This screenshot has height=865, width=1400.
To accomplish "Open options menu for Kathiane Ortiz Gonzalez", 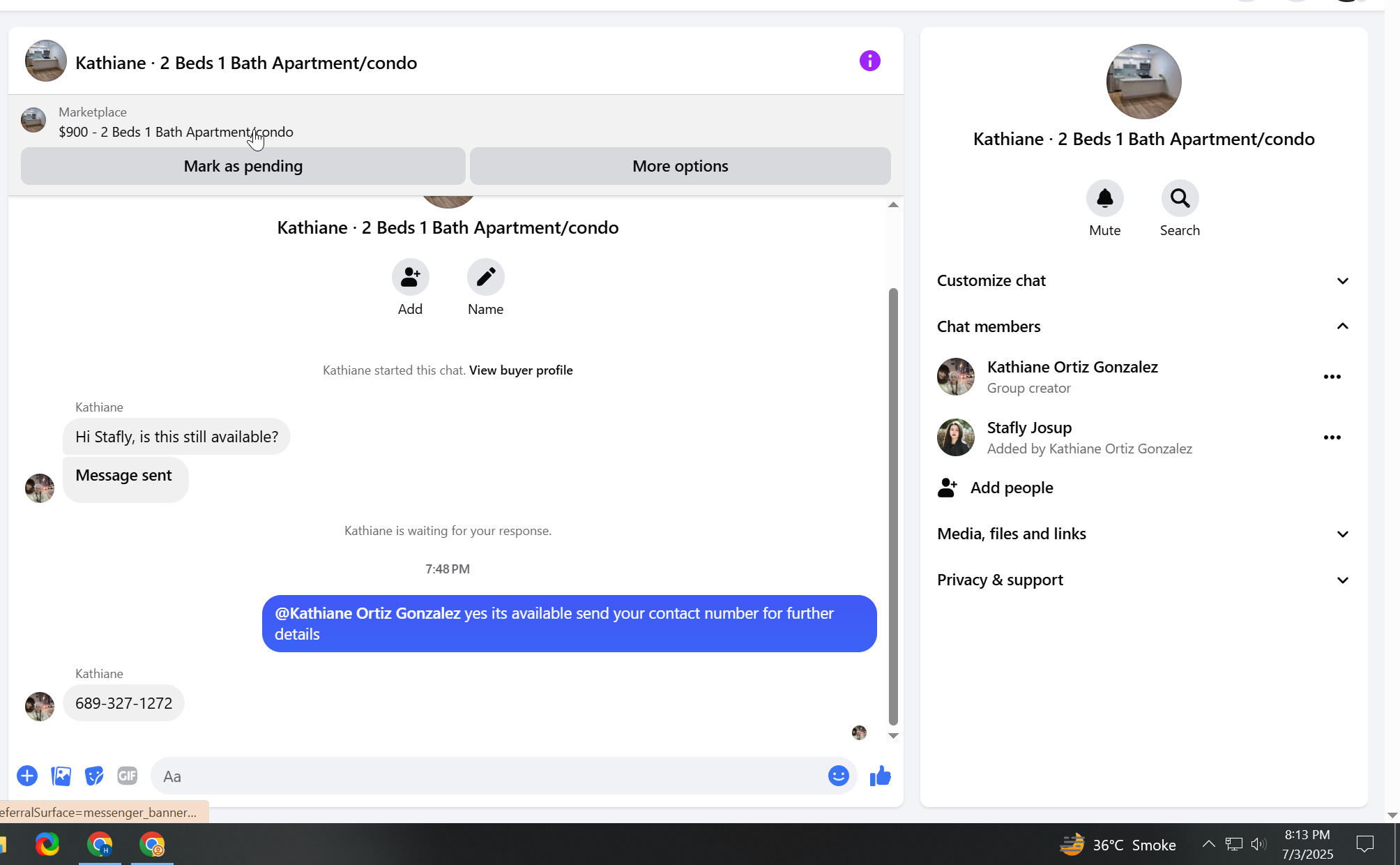I will tap(1332, 377).
